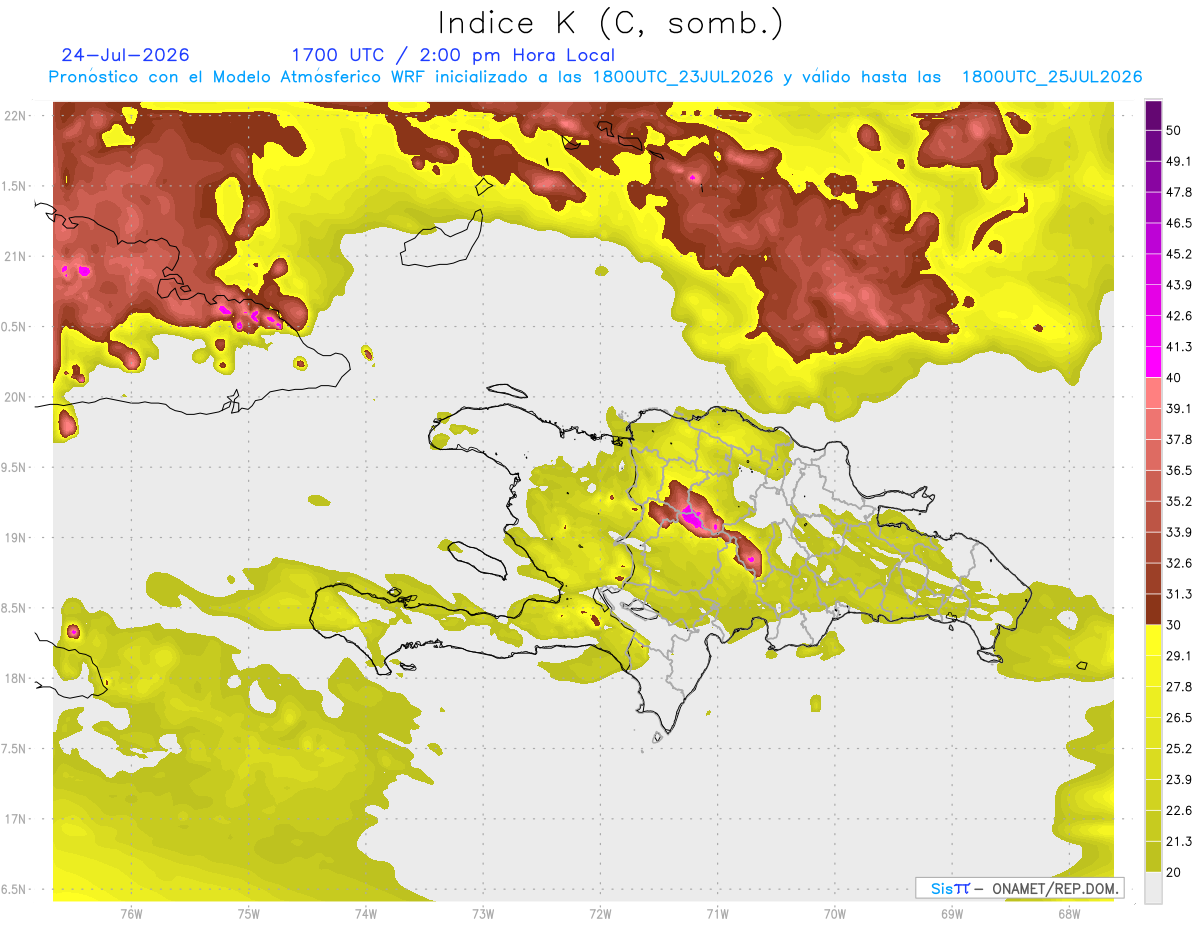Click the "23.9" colorbar value
Image resolution: width=1200 pixels, height=927 pixels.
1179,780
